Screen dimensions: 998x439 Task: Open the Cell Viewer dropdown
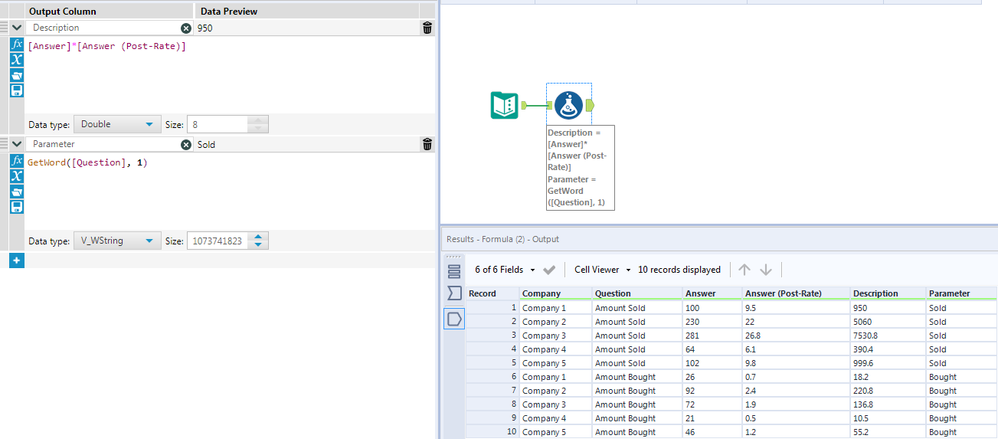point(602,270)
